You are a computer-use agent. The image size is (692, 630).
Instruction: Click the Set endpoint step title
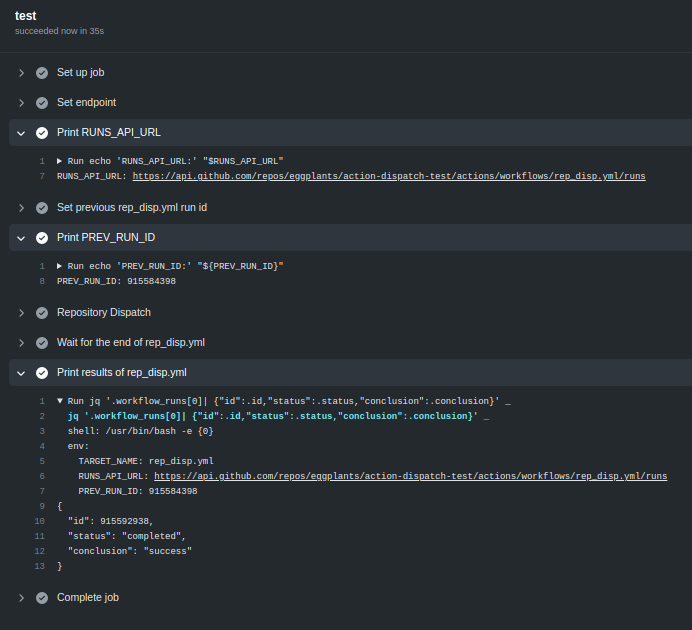(86, 102)
